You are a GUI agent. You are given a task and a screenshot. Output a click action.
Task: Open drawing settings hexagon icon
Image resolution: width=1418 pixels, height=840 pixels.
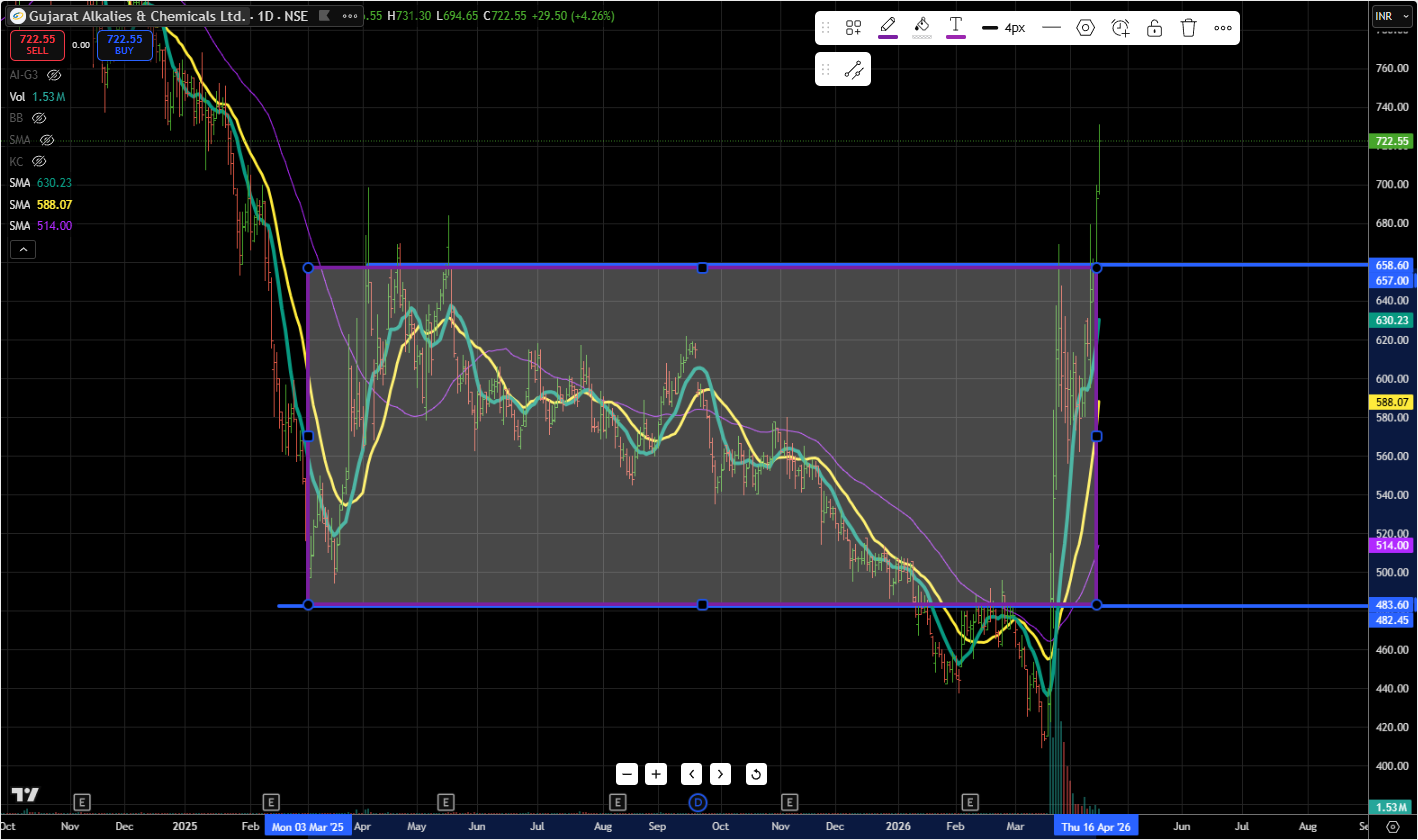1085,28
